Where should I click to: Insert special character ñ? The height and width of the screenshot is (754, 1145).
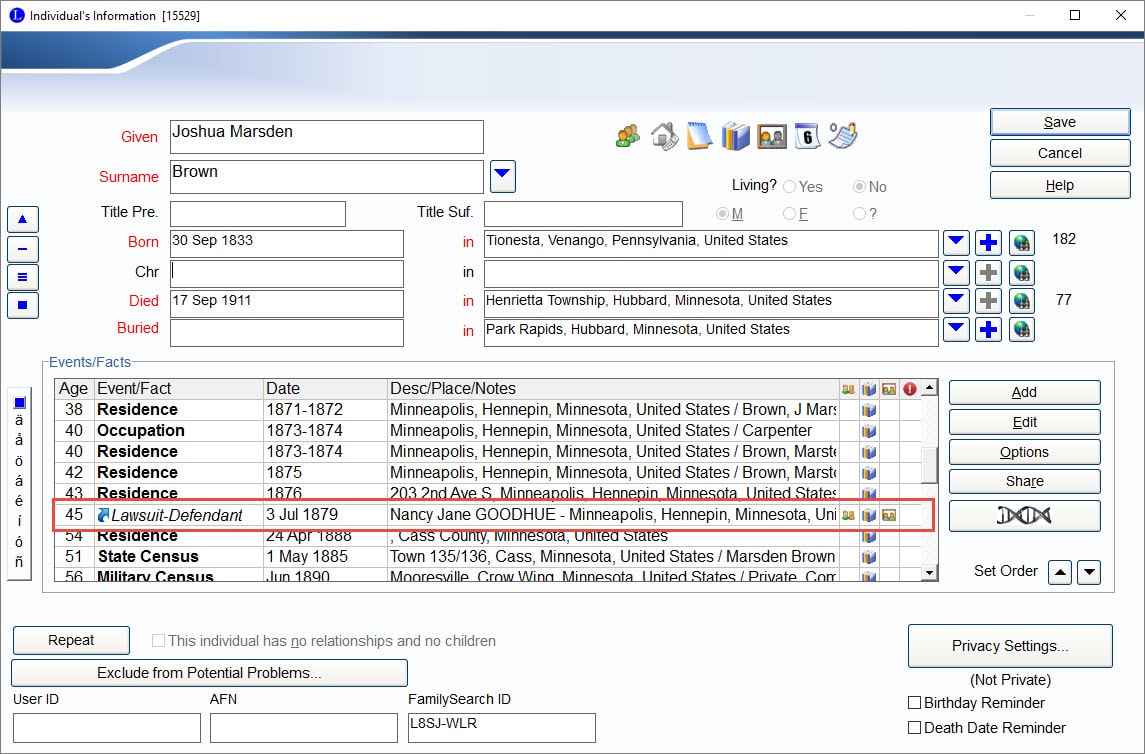[x=19, y=562]
